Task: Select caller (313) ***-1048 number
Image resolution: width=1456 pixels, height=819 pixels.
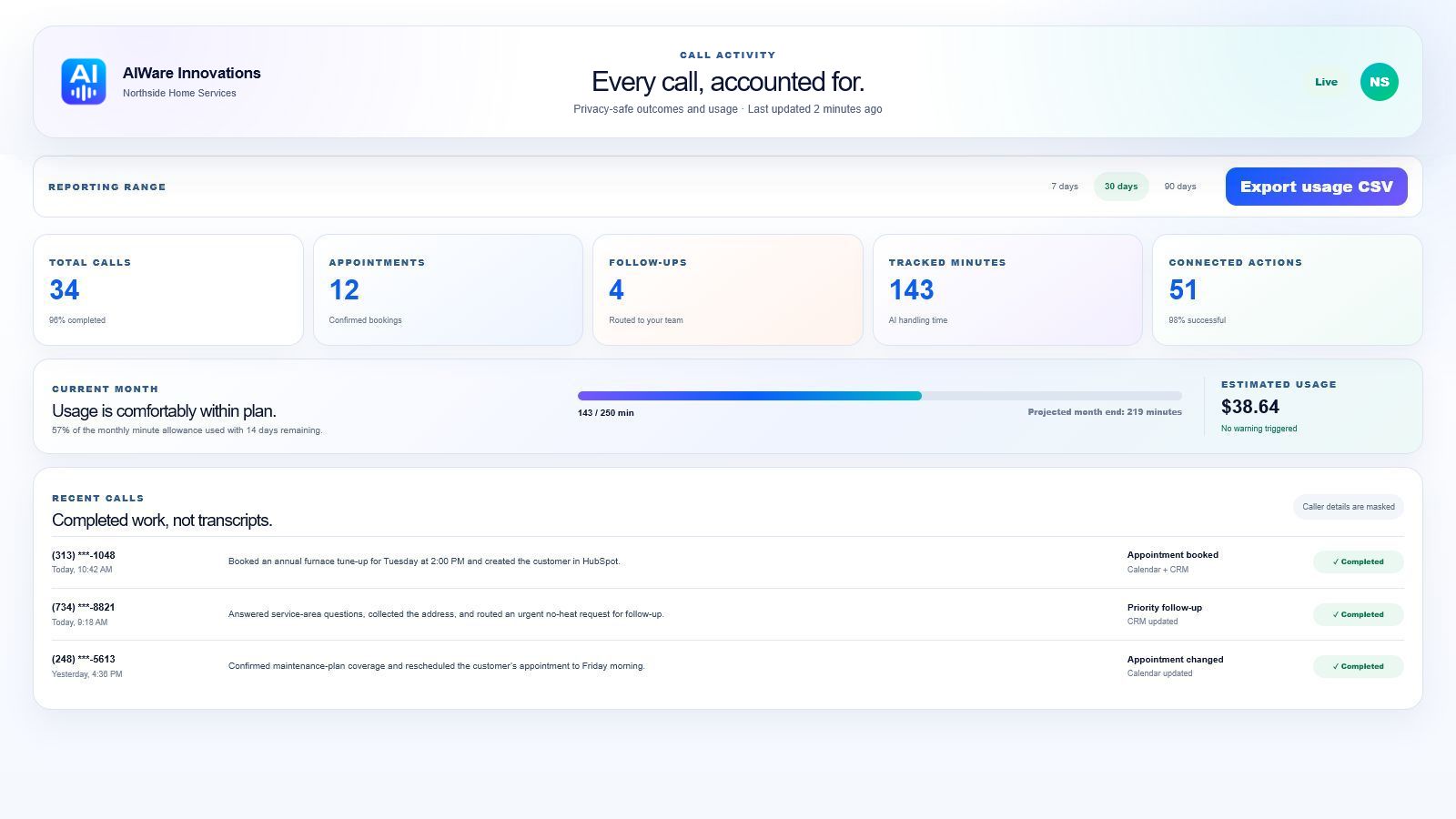Action: (x=84, y=555)
